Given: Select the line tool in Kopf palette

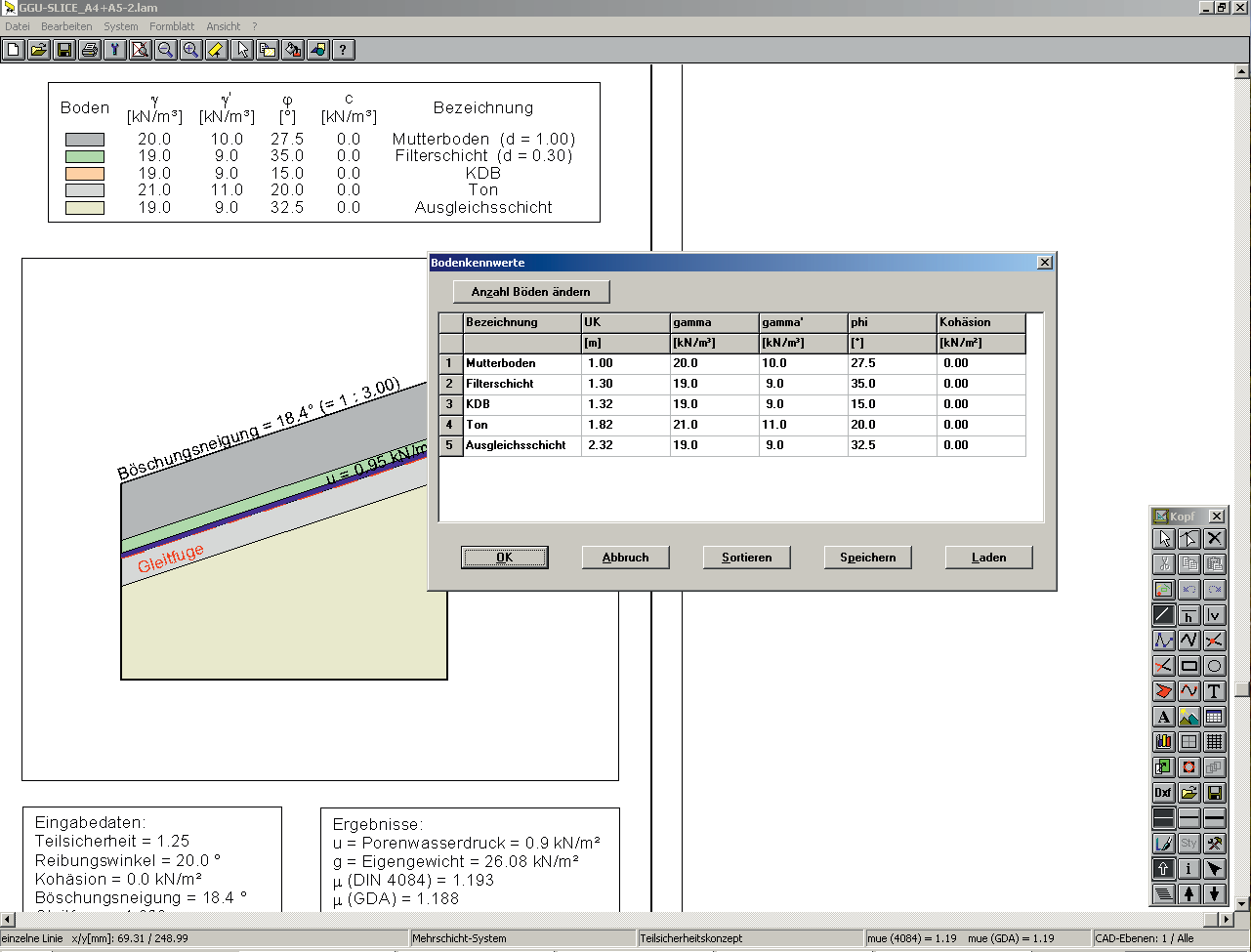Looking at the screenshot, I should 1164,615.
